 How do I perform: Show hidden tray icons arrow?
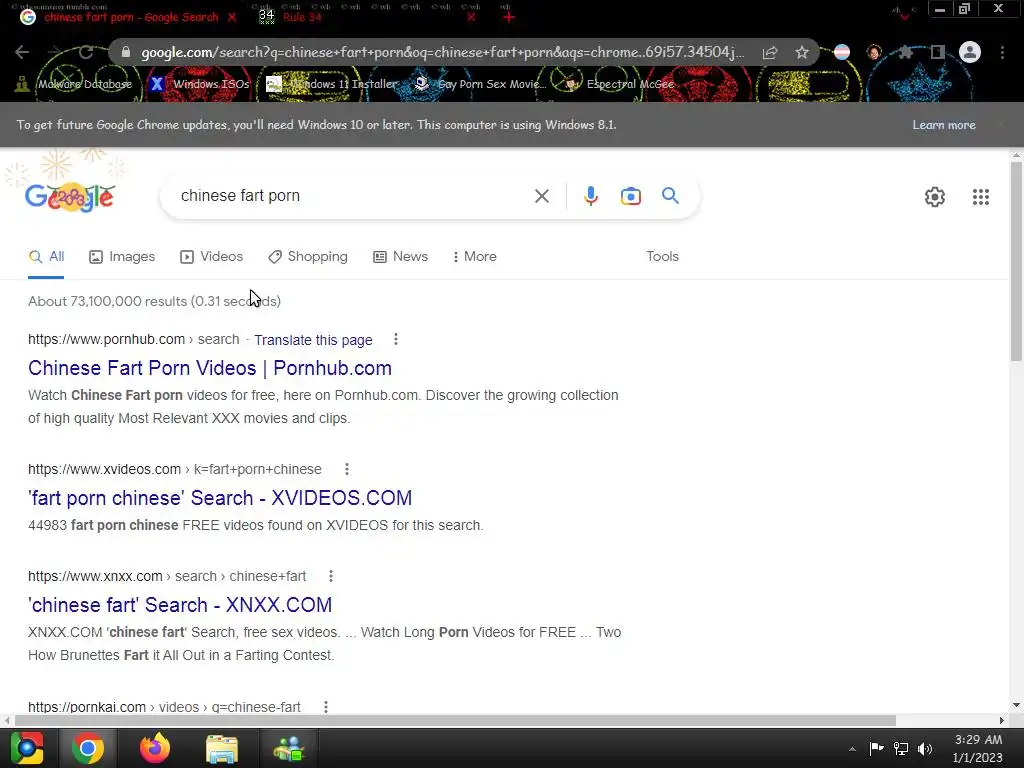click(x=852, y=749)
